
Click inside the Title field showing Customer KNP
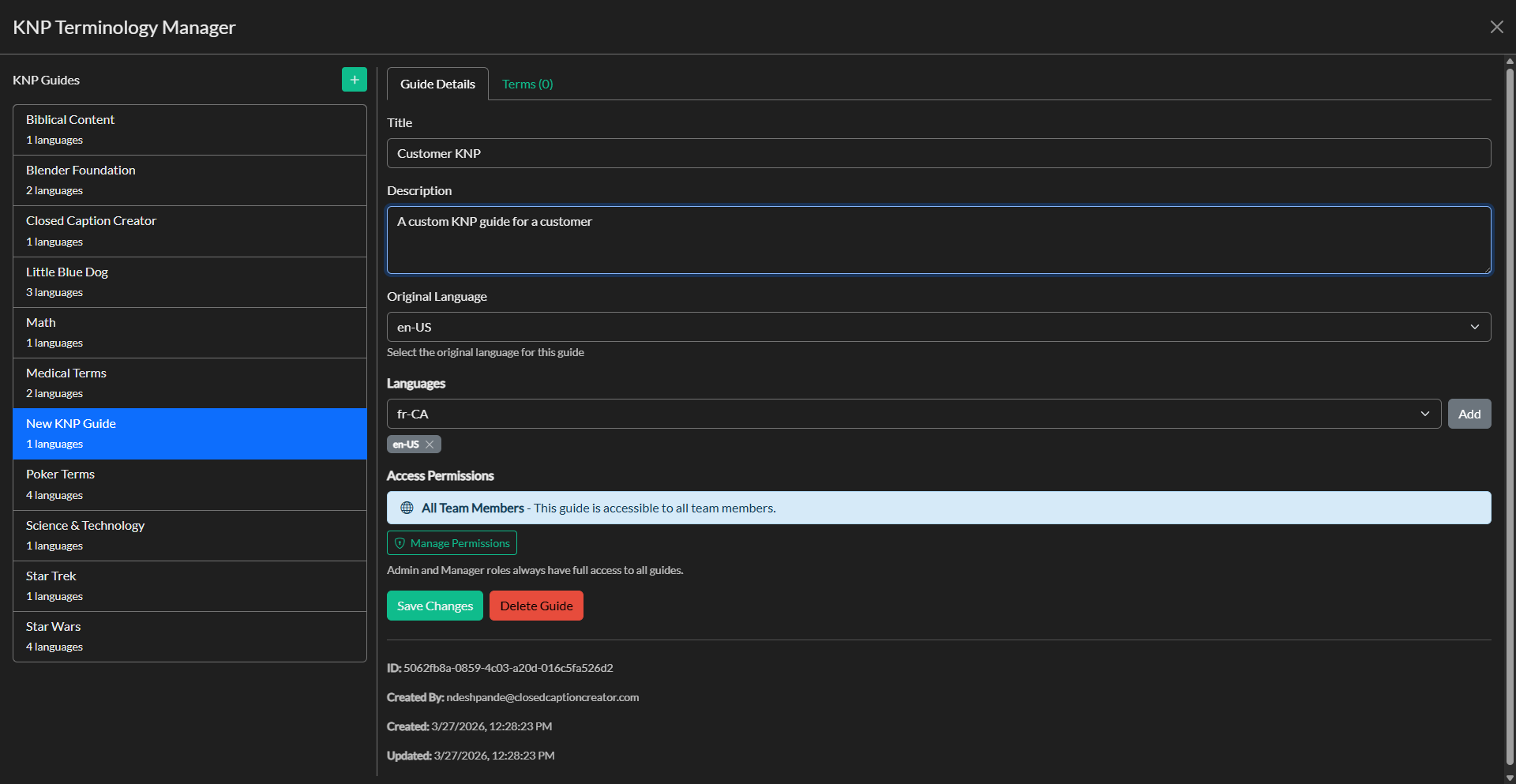(x=869, y=152)
